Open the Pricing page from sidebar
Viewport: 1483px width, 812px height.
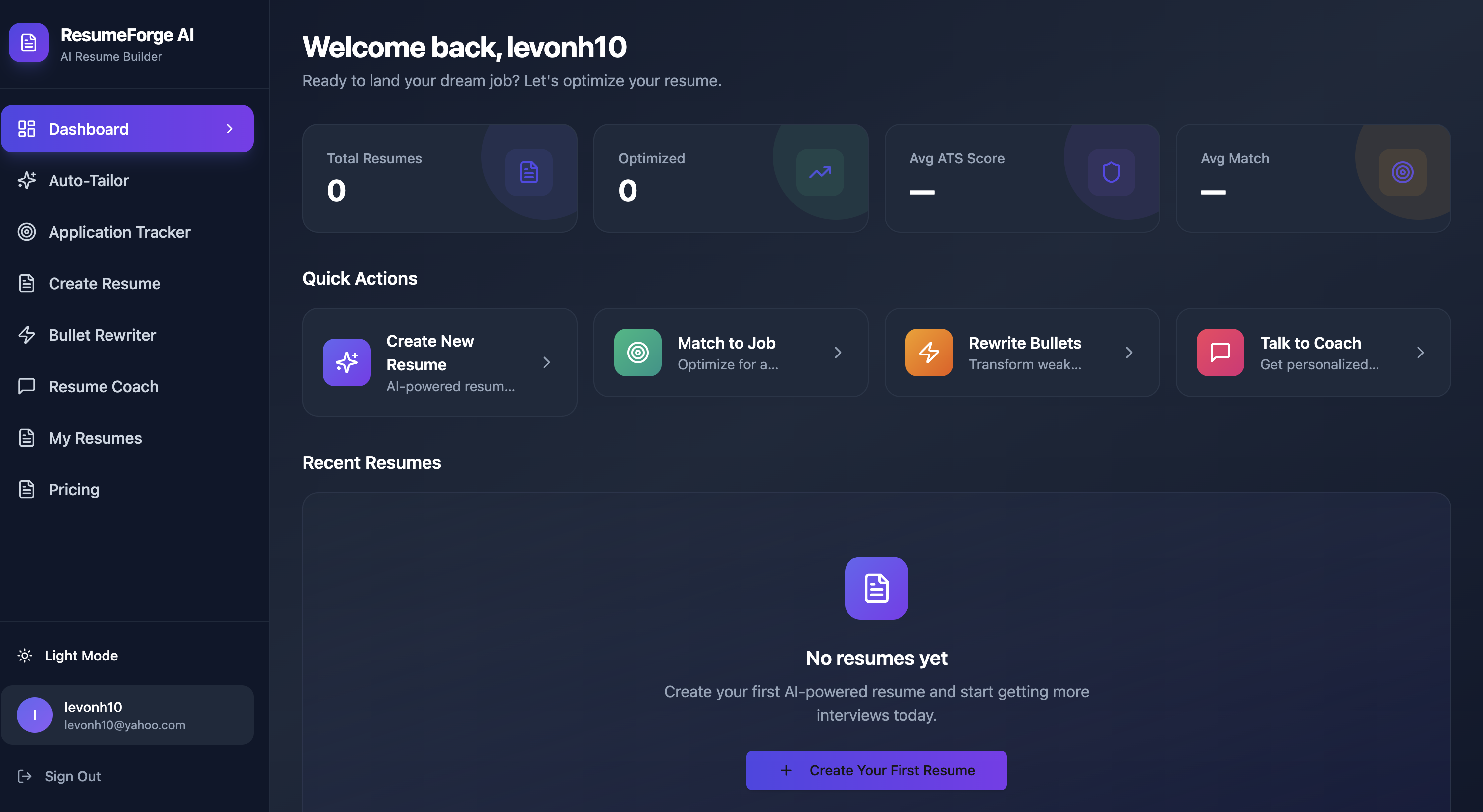coord(74,489)
